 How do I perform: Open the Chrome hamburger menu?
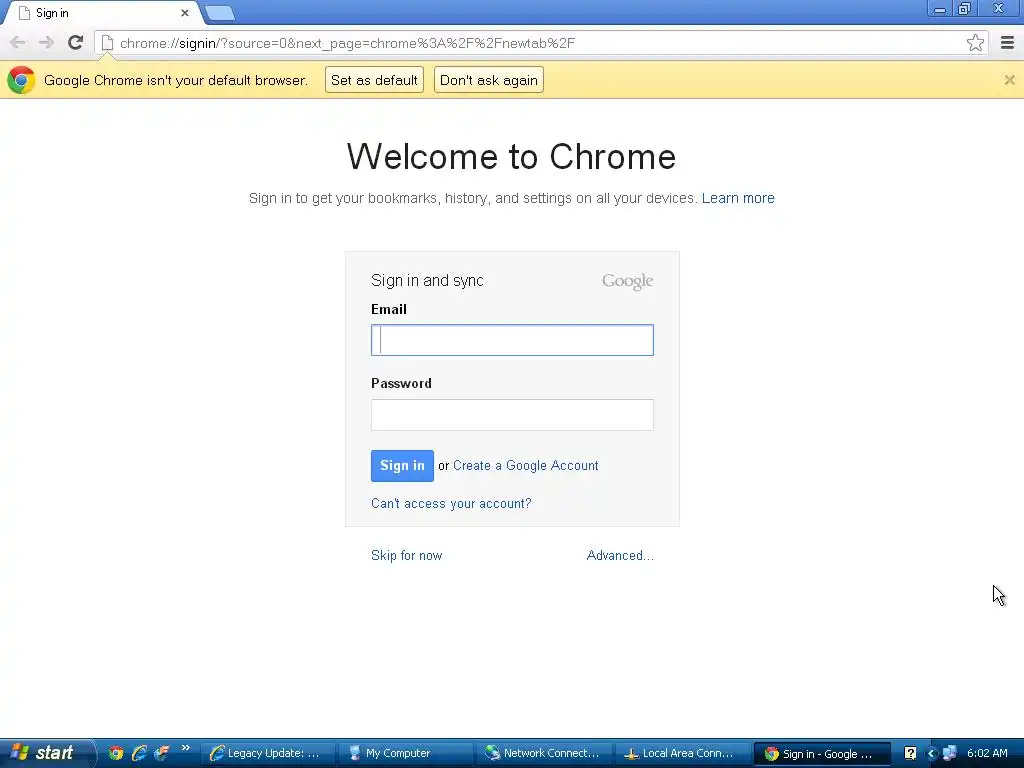click(x=1008, y=43)
